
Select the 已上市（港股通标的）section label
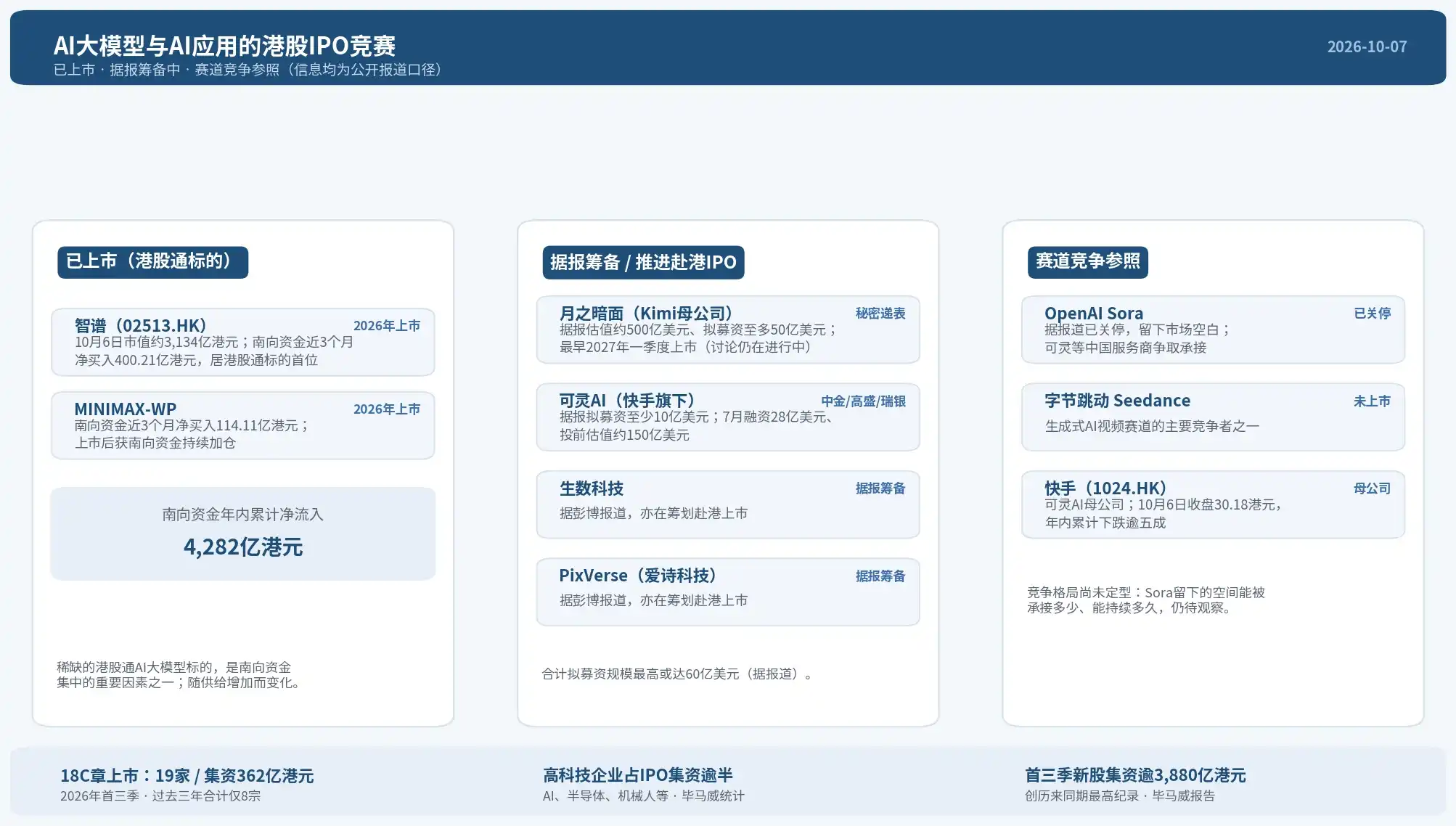click(152, 262)
